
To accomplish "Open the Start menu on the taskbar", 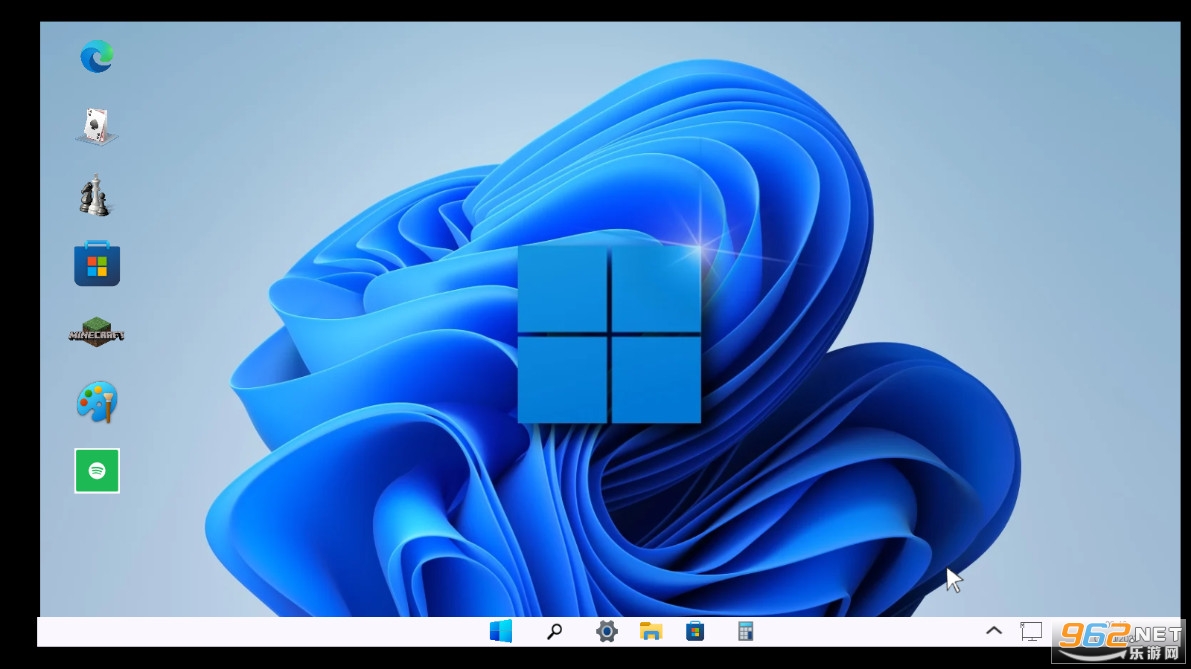I will [x=501, y=631].
